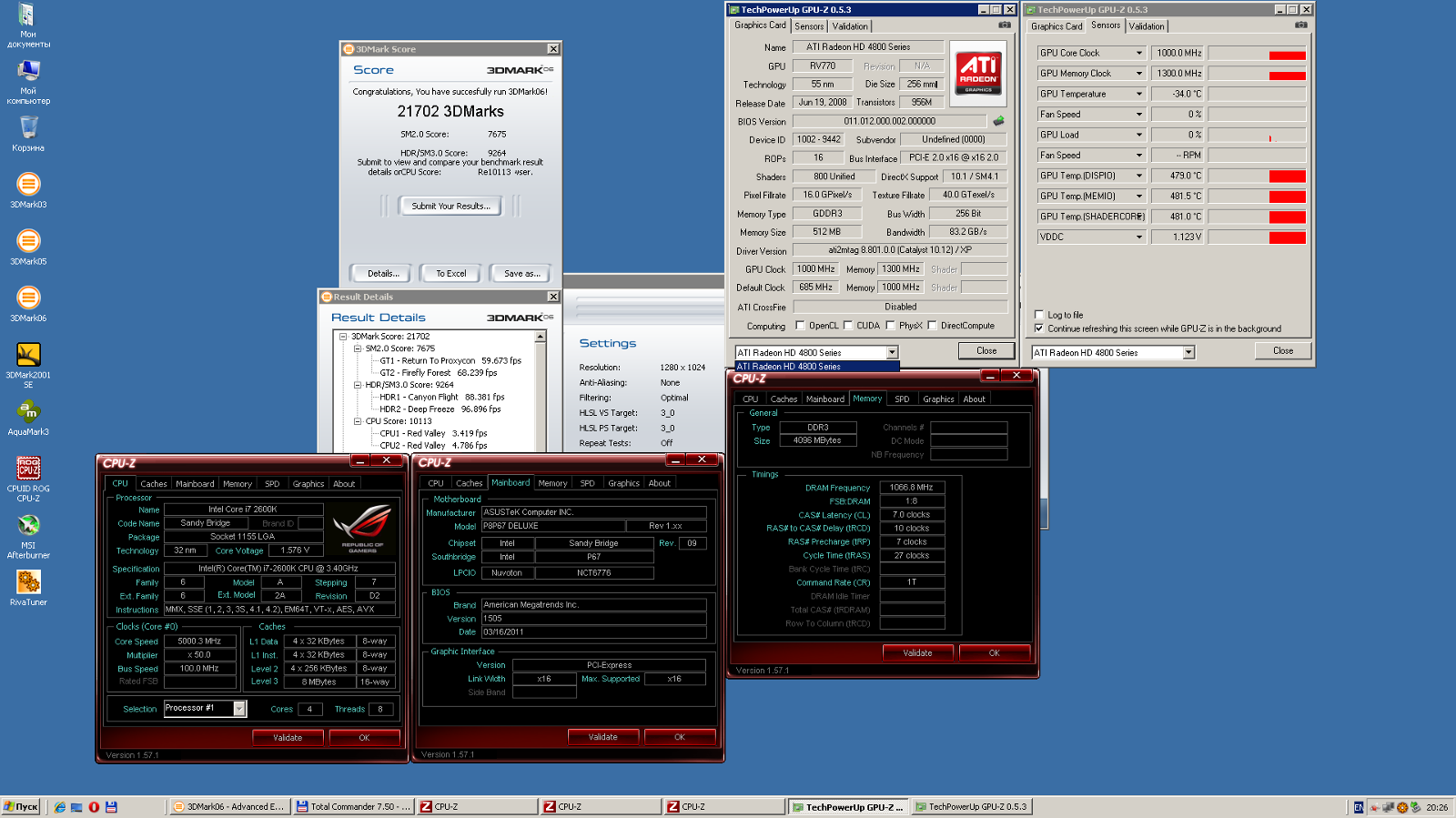Switch to the SPD tab in CPU-Z Memory window
This screenshot has height=818, width=1456.
click(x=902, y=399)
